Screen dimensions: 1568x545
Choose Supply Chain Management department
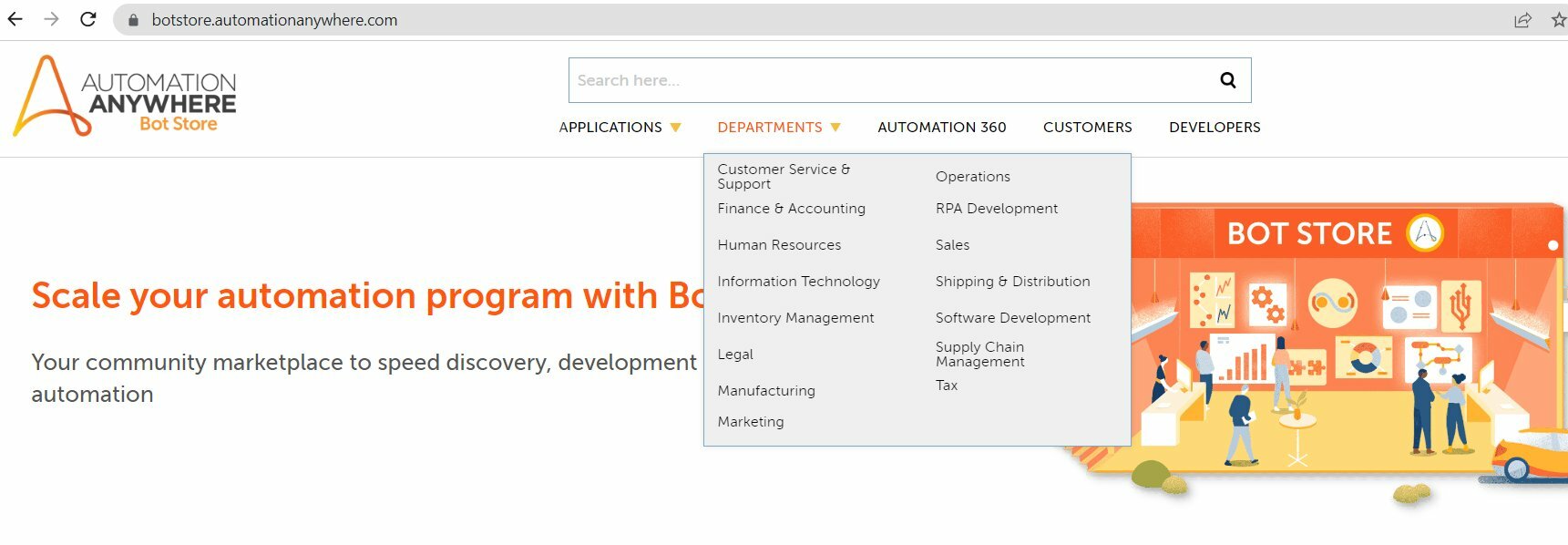[980, 355]
